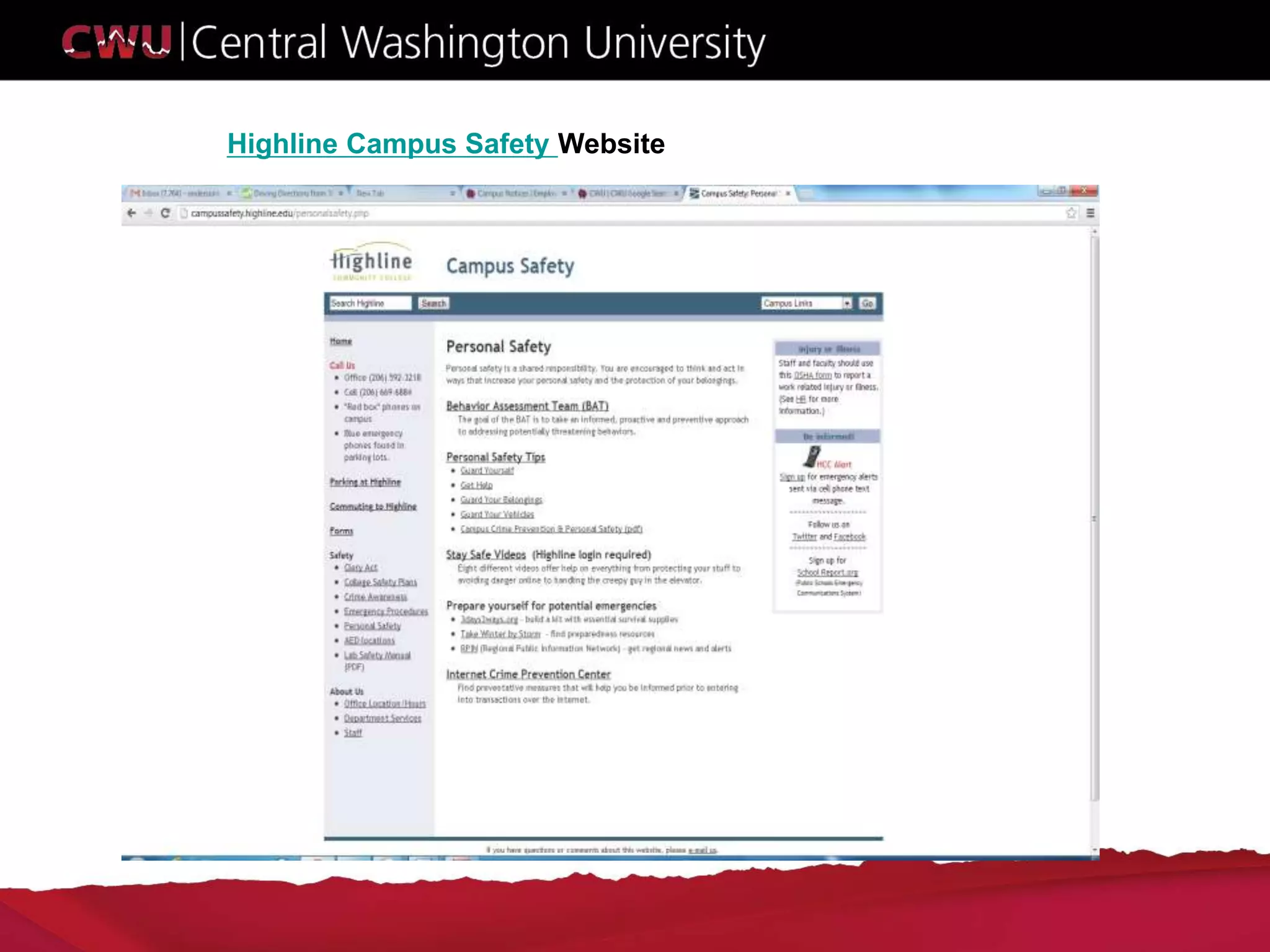This screenshot has width=1270, height=952.
Task: Open the Facebook link
Action: 850,537
